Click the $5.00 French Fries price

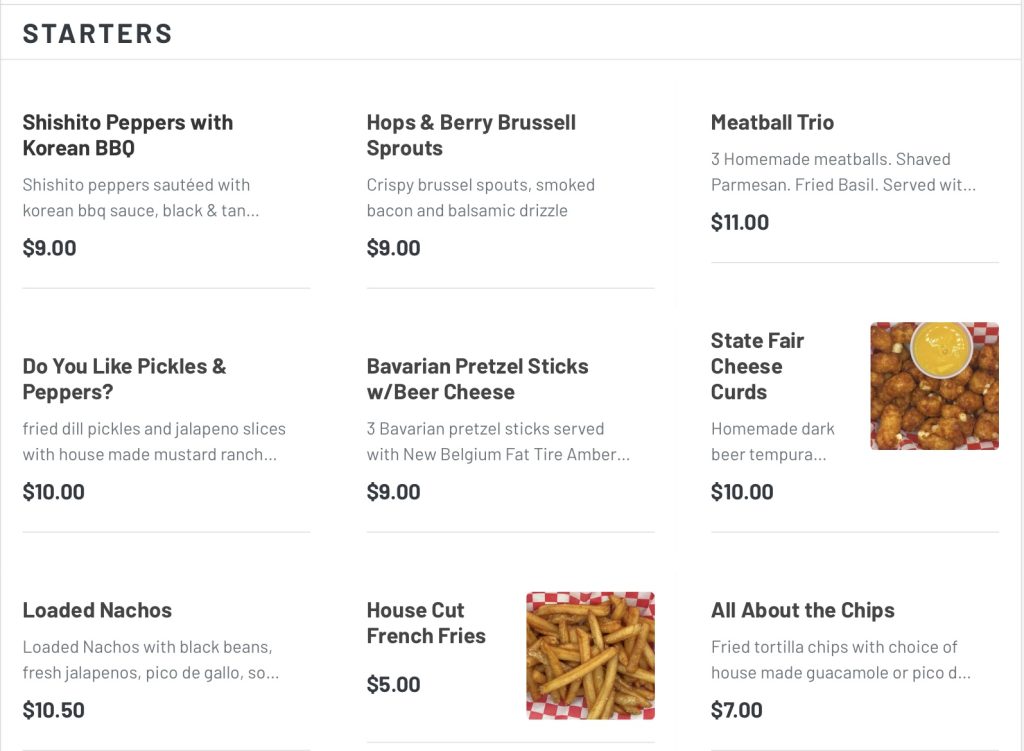pos(393,685)
